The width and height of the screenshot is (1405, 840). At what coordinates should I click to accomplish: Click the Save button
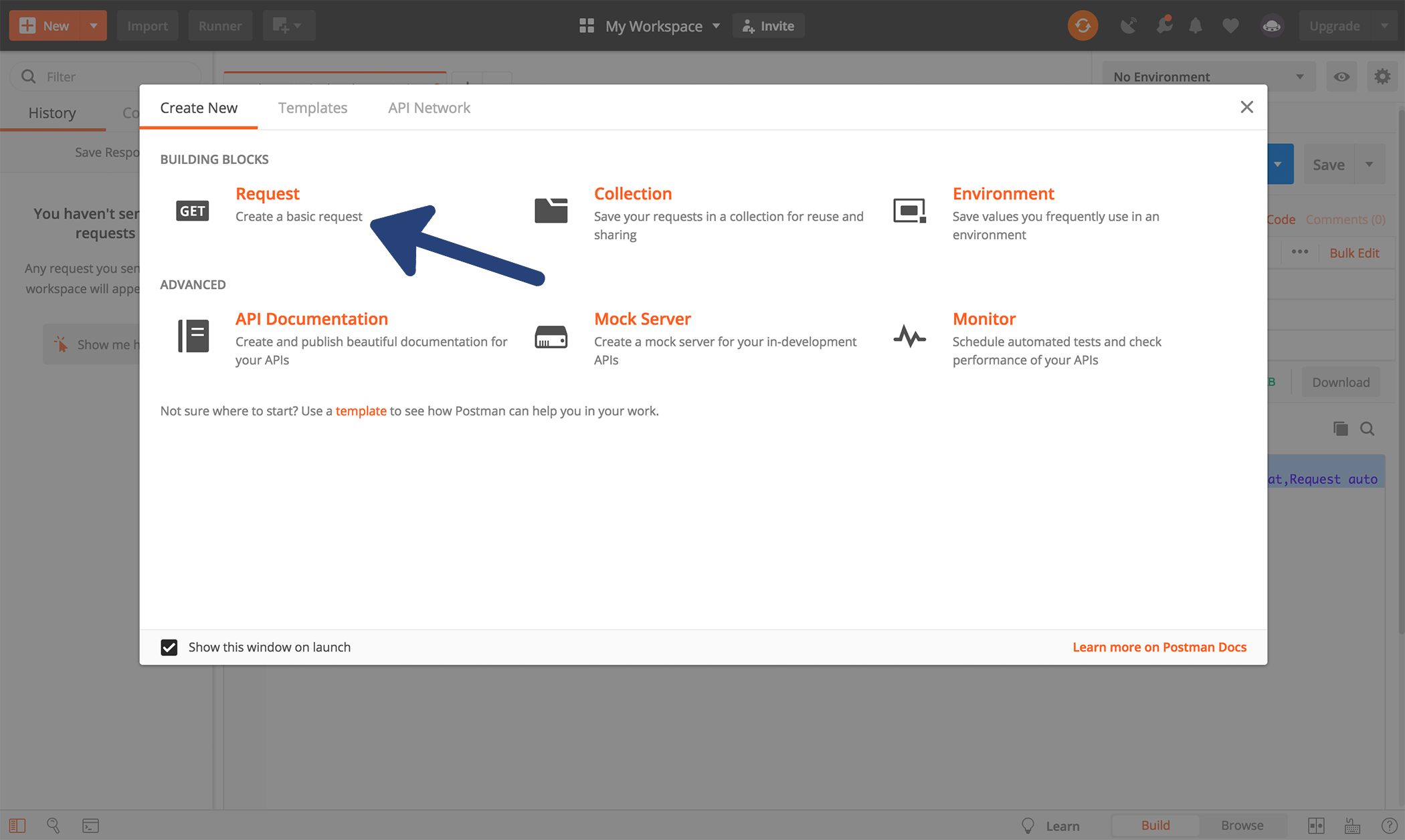[x=1329, y=165]
